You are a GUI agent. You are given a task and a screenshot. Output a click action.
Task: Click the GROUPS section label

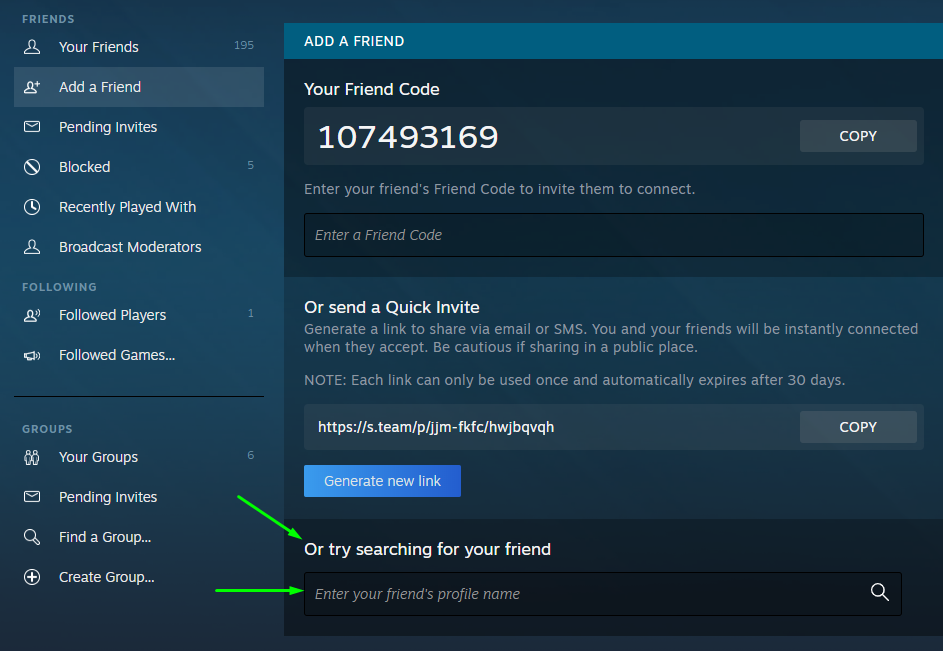(48, 429)
